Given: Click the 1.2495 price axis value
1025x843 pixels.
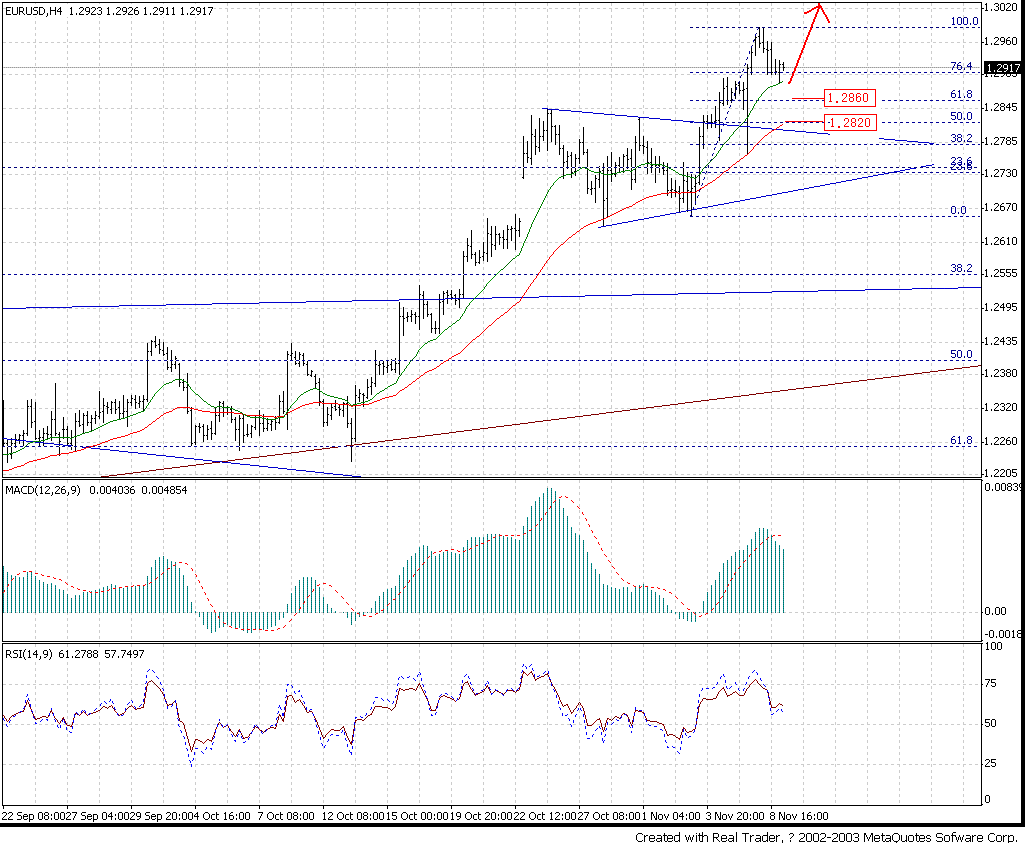Looking at the screenshot, I should tap(1002, 307).
